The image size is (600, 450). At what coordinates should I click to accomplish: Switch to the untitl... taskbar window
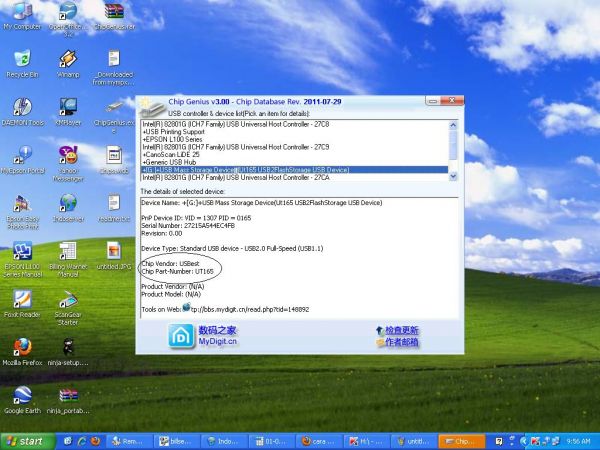(414, 442)
